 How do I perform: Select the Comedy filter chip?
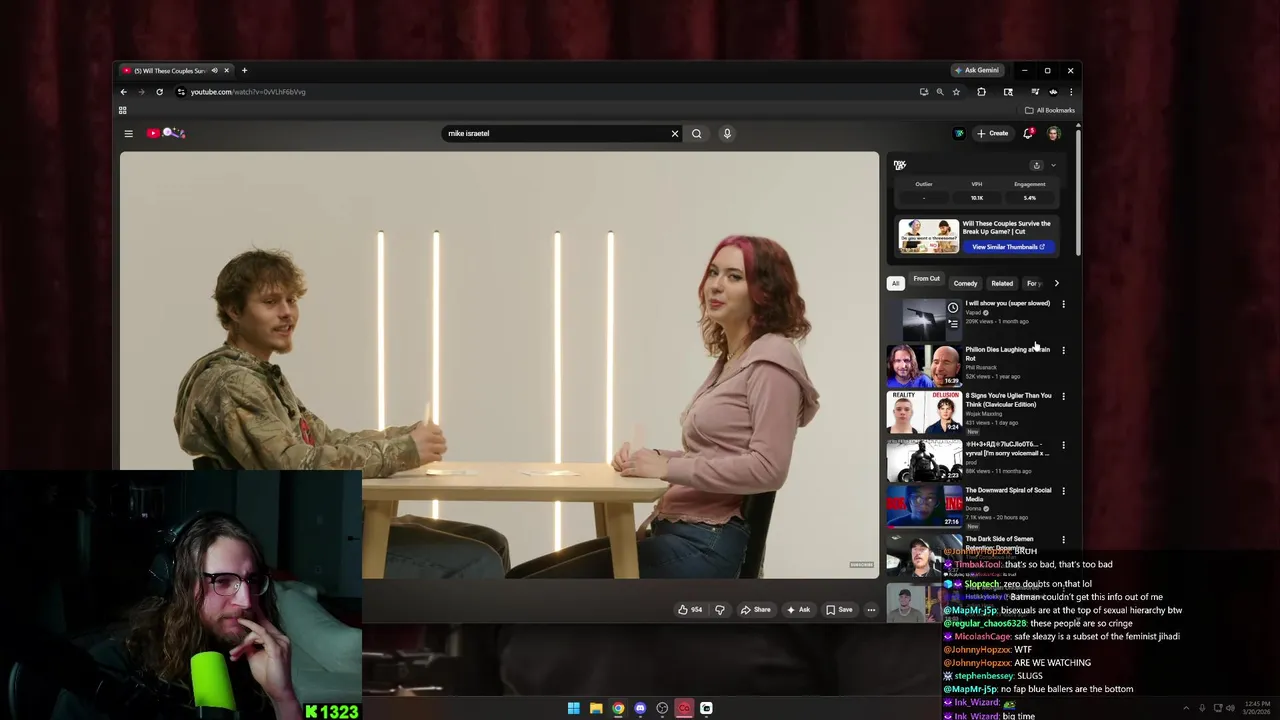(x=965, y=283)
